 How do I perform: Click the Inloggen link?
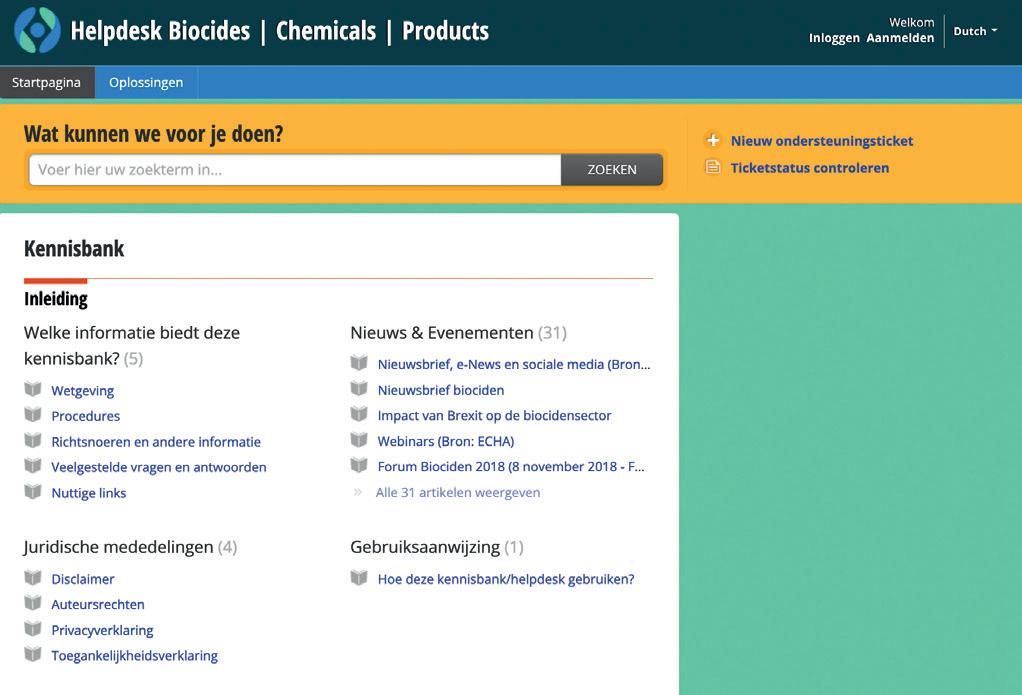pyautogui.click(x=834, y=38)
